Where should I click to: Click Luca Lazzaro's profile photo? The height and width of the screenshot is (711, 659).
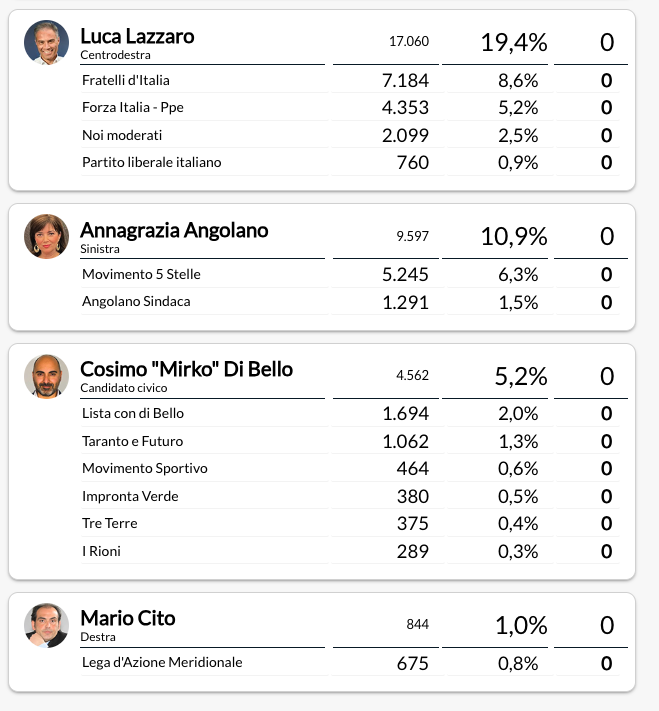tap(46, 42)
